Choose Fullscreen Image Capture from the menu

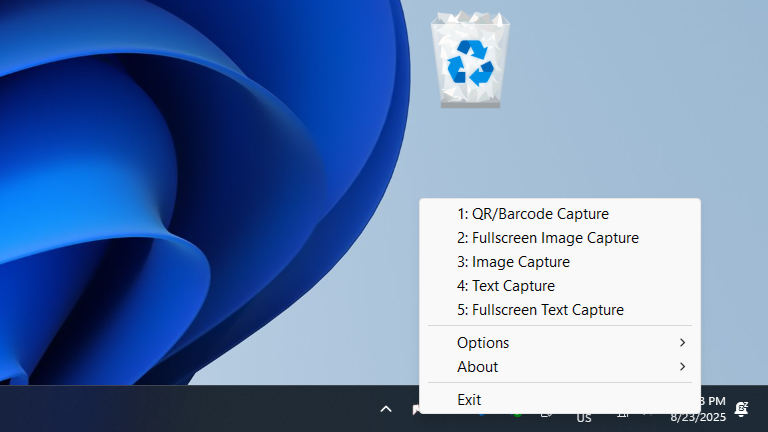click(560, 238)
